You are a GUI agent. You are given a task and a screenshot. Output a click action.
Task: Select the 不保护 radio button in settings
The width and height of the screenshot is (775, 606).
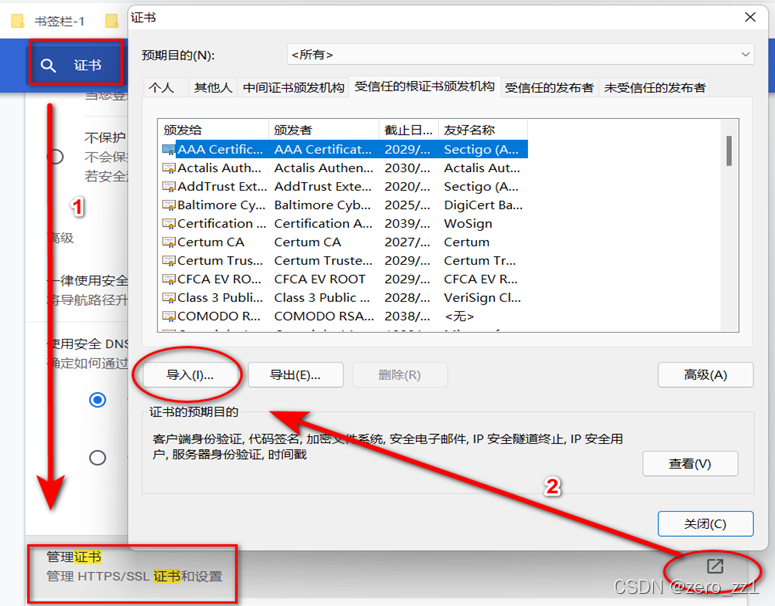tap(55, 157)
